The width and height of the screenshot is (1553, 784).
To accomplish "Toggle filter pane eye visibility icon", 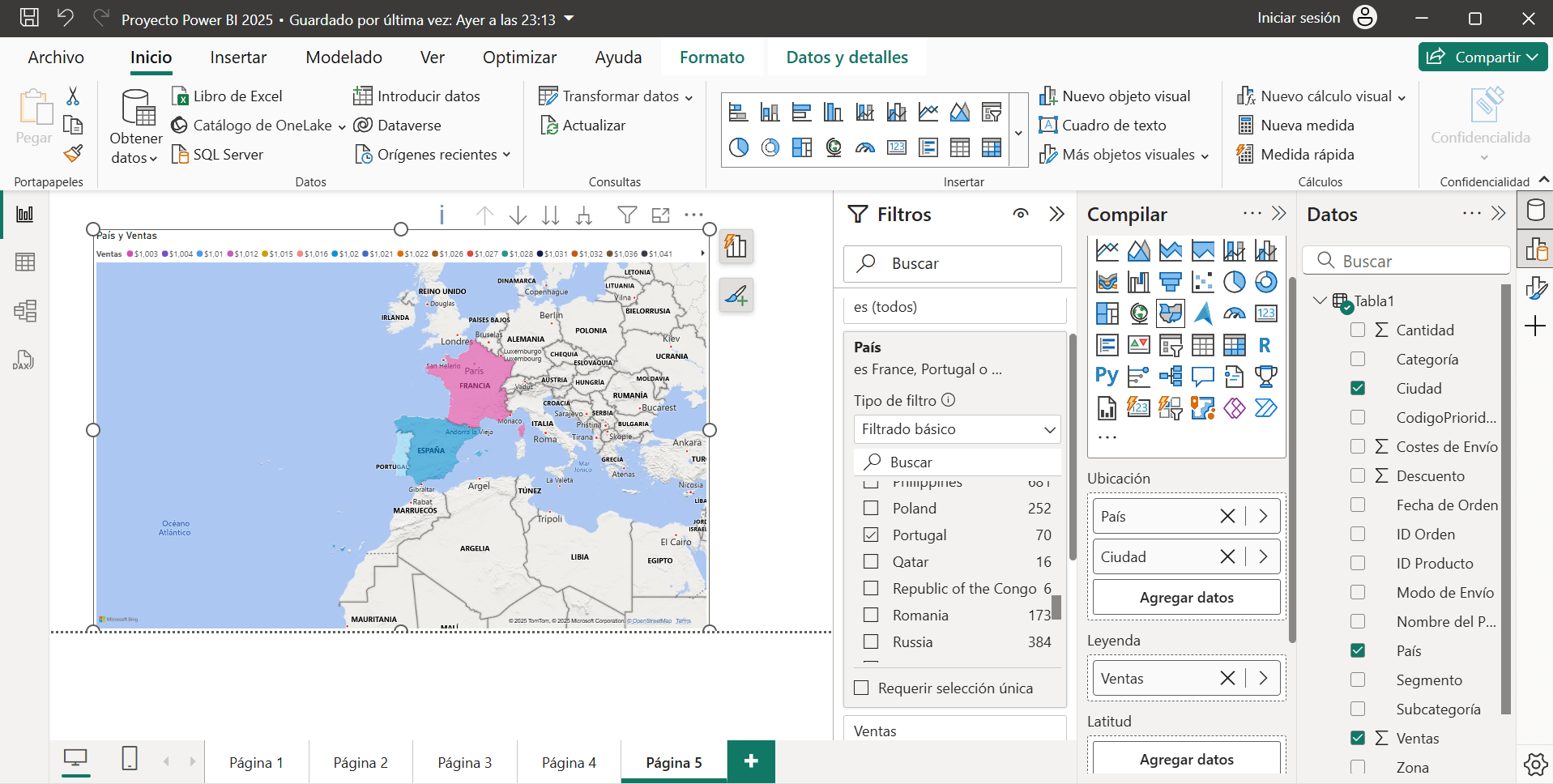I will [1021, 214].
